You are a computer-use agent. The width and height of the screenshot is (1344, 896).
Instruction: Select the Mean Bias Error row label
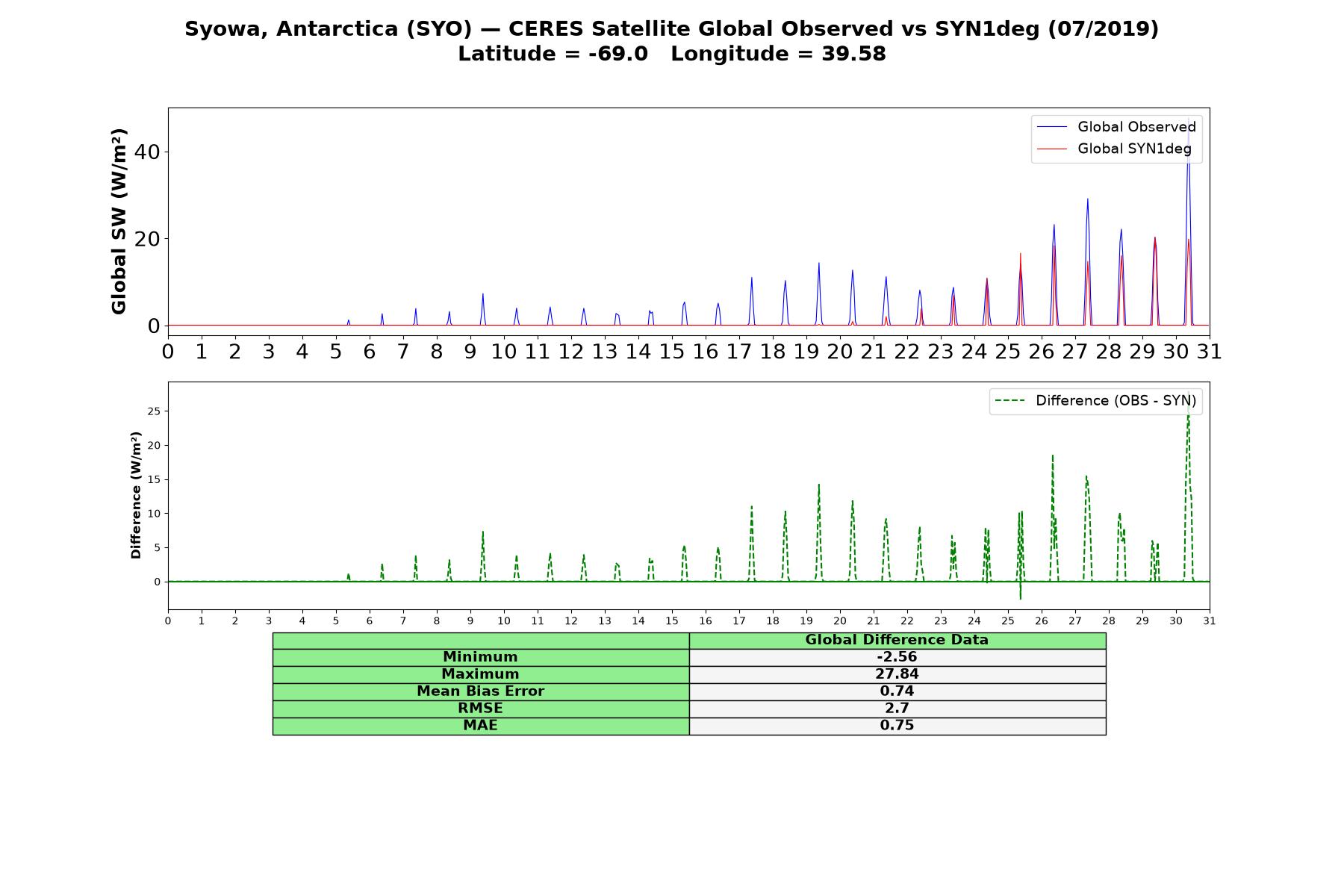click(481, 691)
